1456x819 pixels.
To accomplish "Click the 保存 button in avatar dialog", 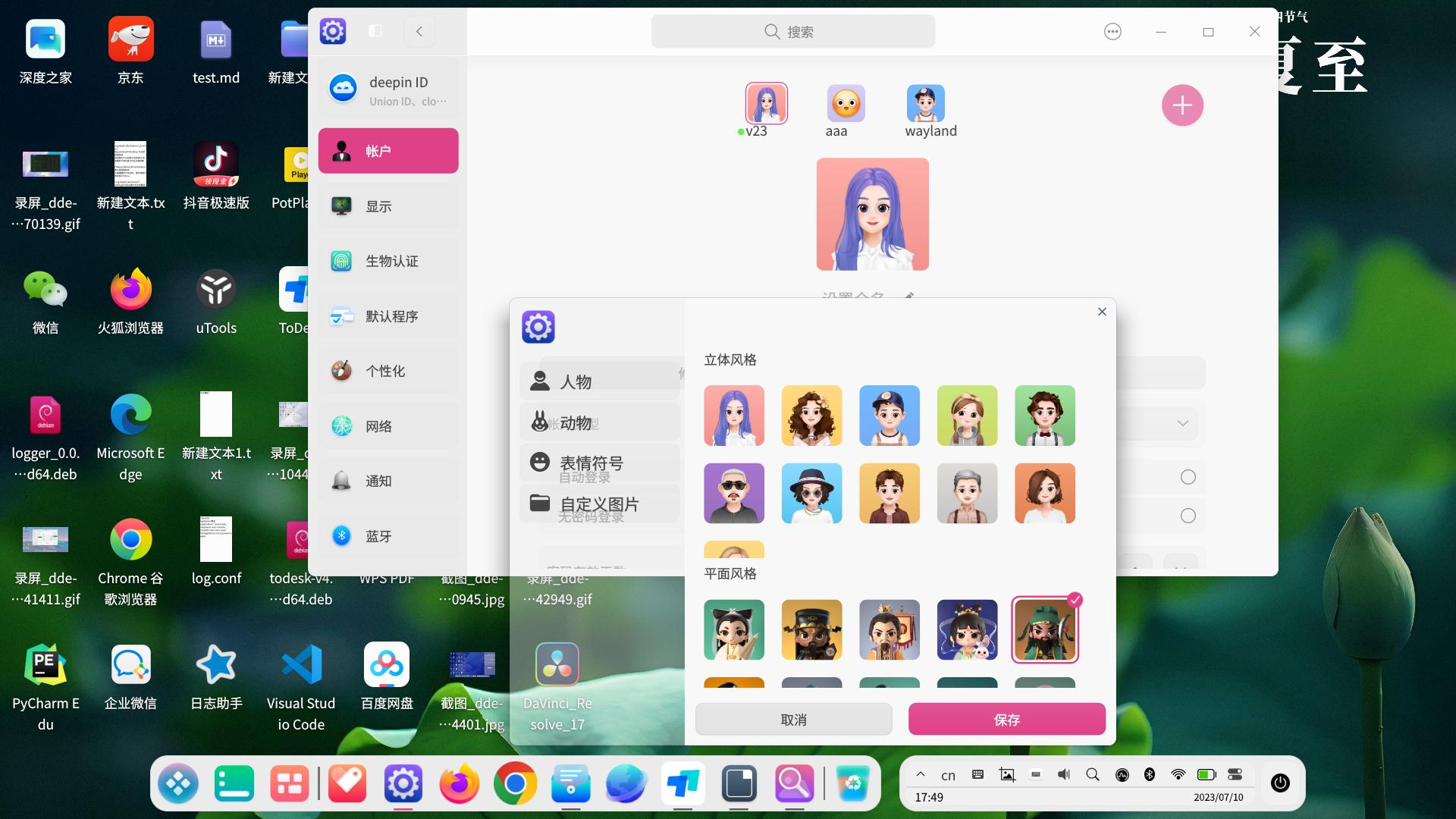I will [x=1007, y=719].
